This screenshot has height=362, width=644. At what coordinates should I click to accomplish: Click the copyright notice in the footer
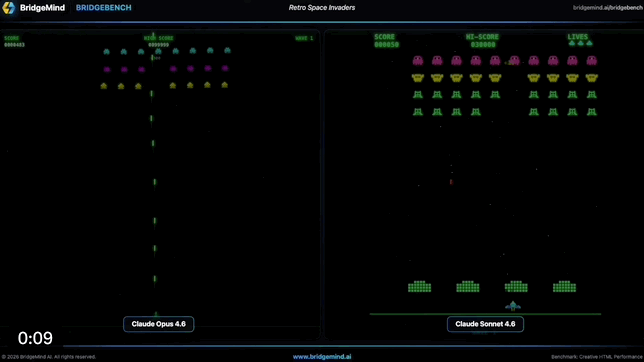click(48, 357)
